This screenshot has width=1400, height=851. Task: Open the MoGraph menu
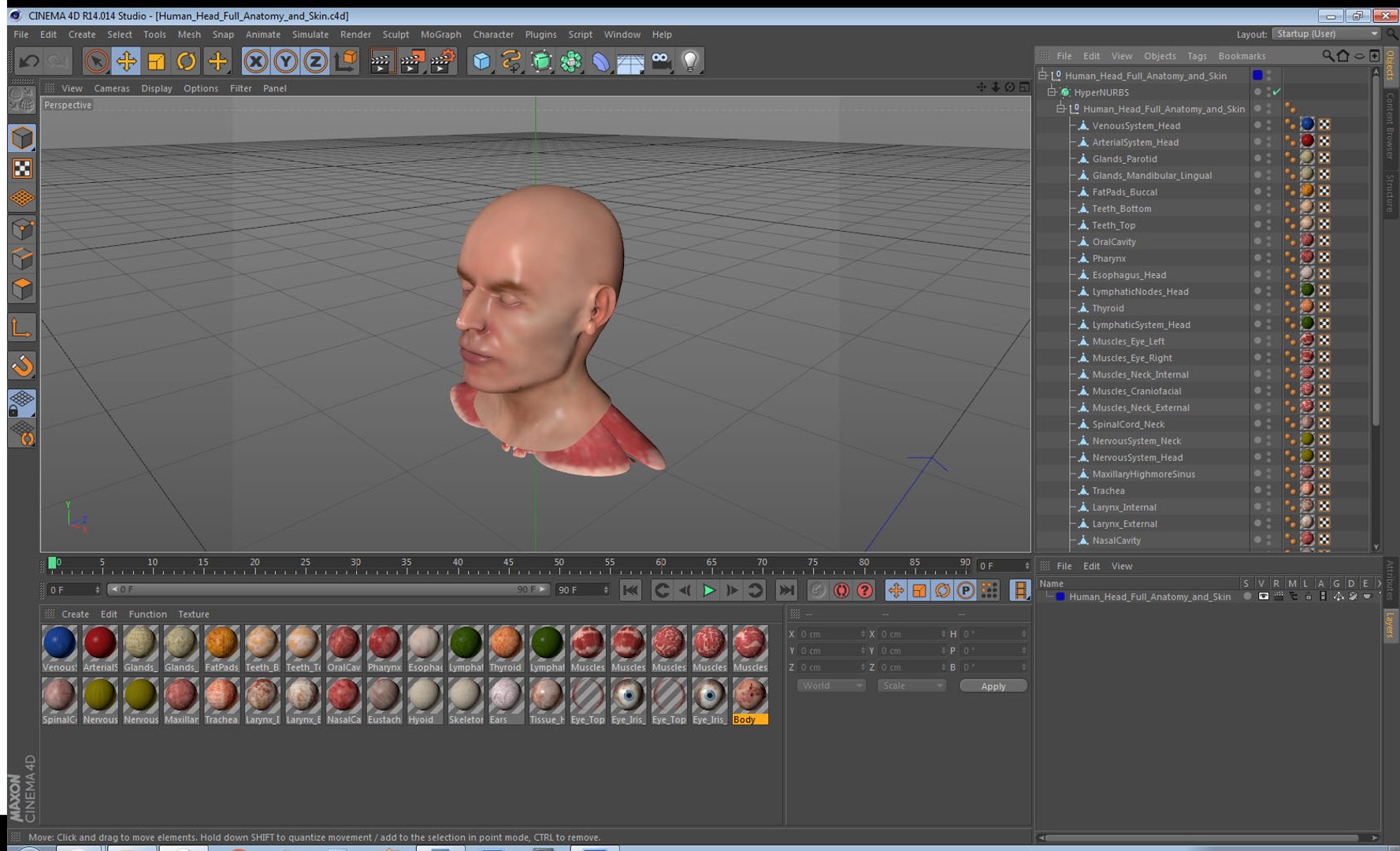click(x=440, y=35)
